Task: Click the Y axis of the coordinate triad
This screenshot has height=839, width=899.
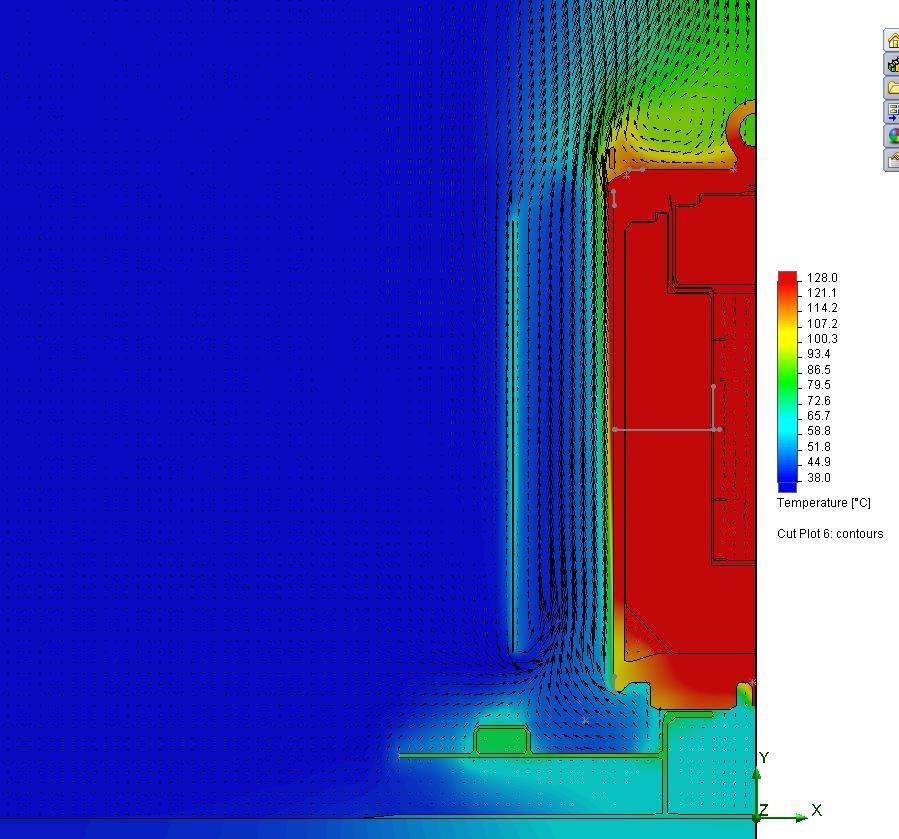Action: pos(757,789)
